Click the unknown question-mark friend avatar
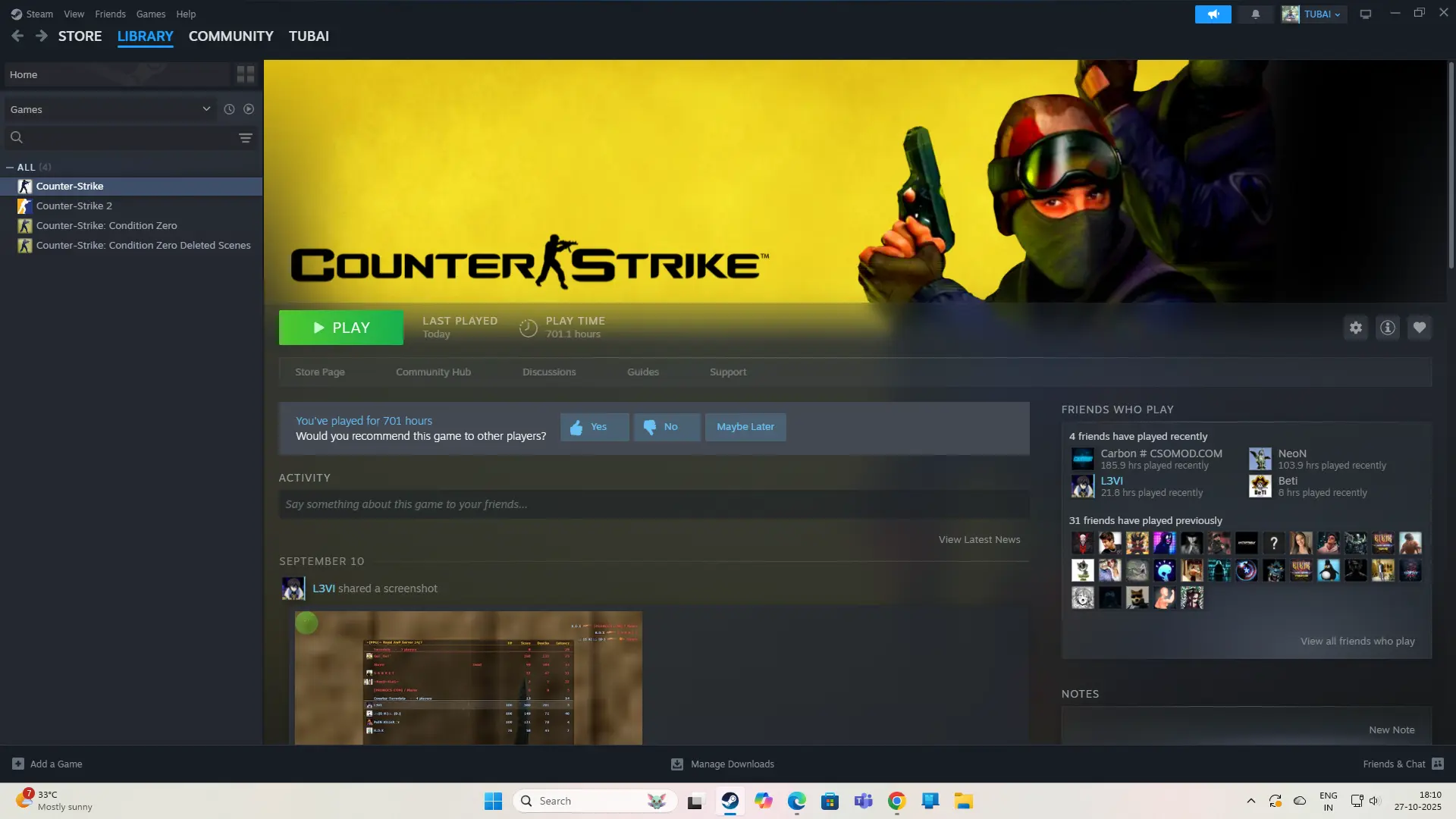This screenshot has width=1456, height=819. 1273,543
